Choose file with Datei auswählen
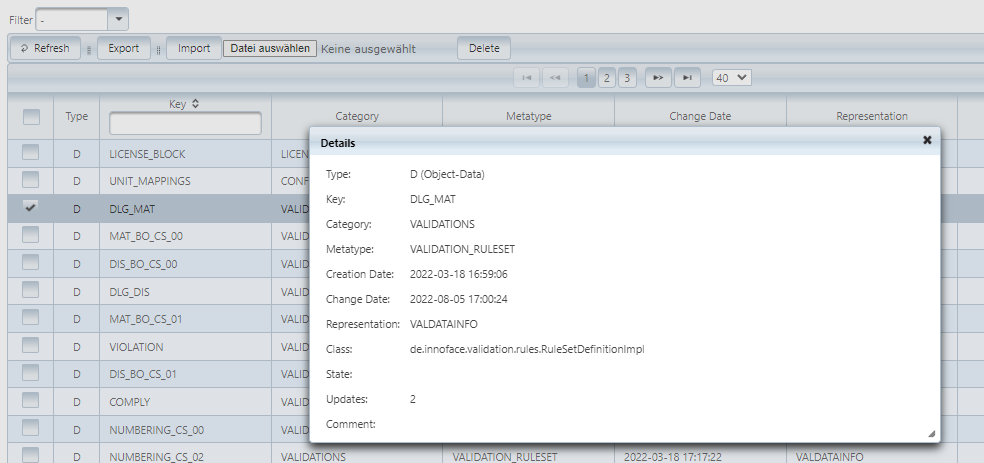 (x=270, y=48)
